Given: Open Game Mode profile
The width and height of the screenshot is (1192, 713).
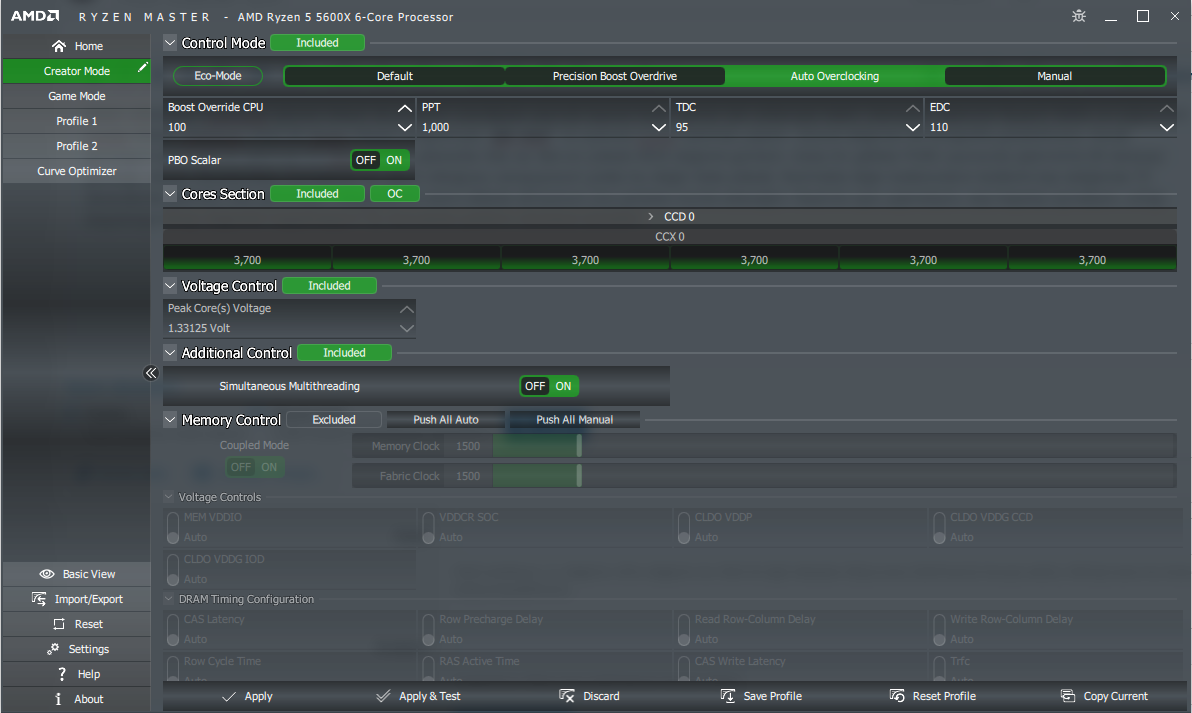Looking at the screenshot, I should [x=77, y=96].
